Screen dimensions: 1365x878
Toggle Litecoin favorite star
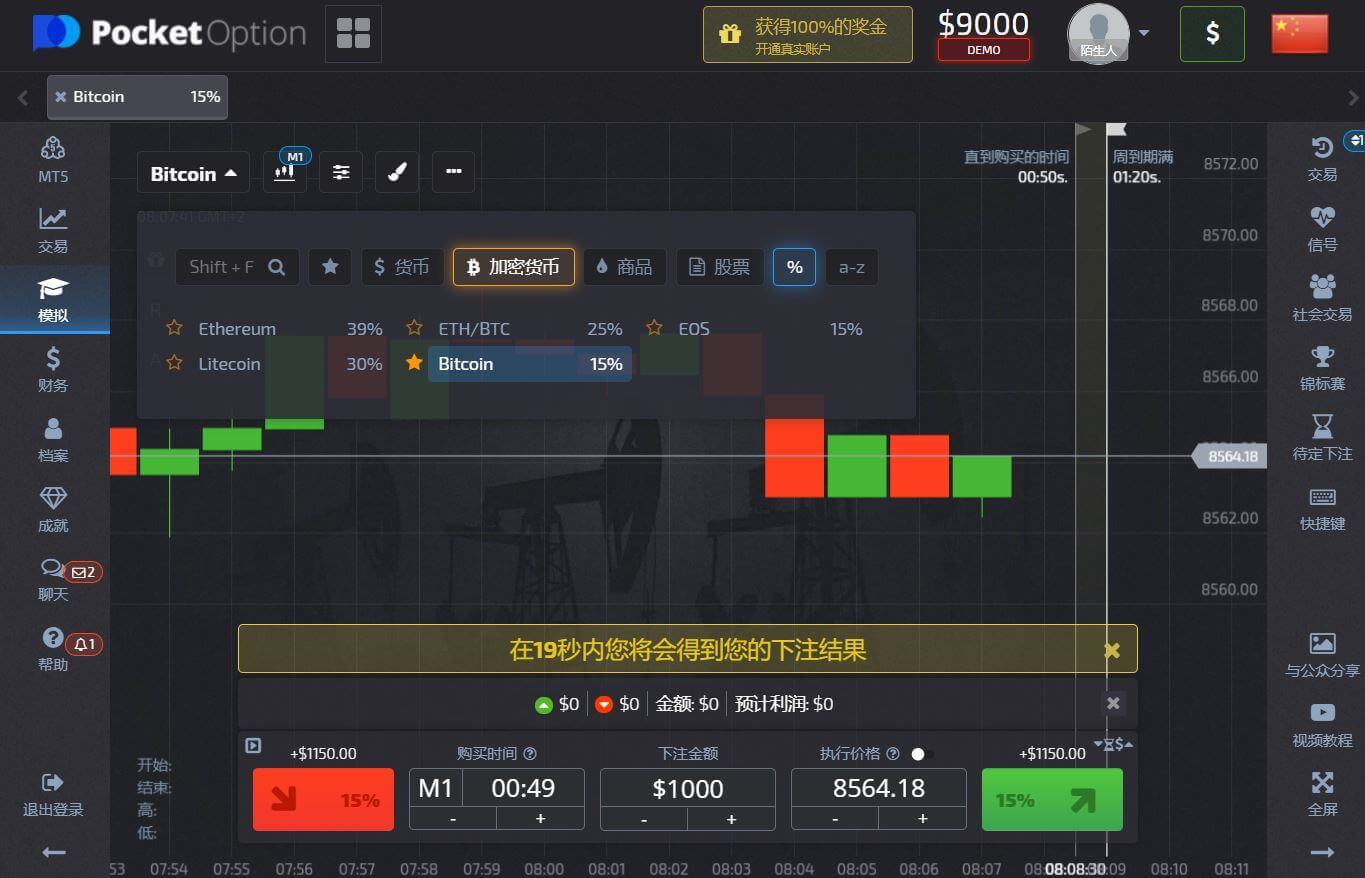pyautogui.click(x=174, y=363)
